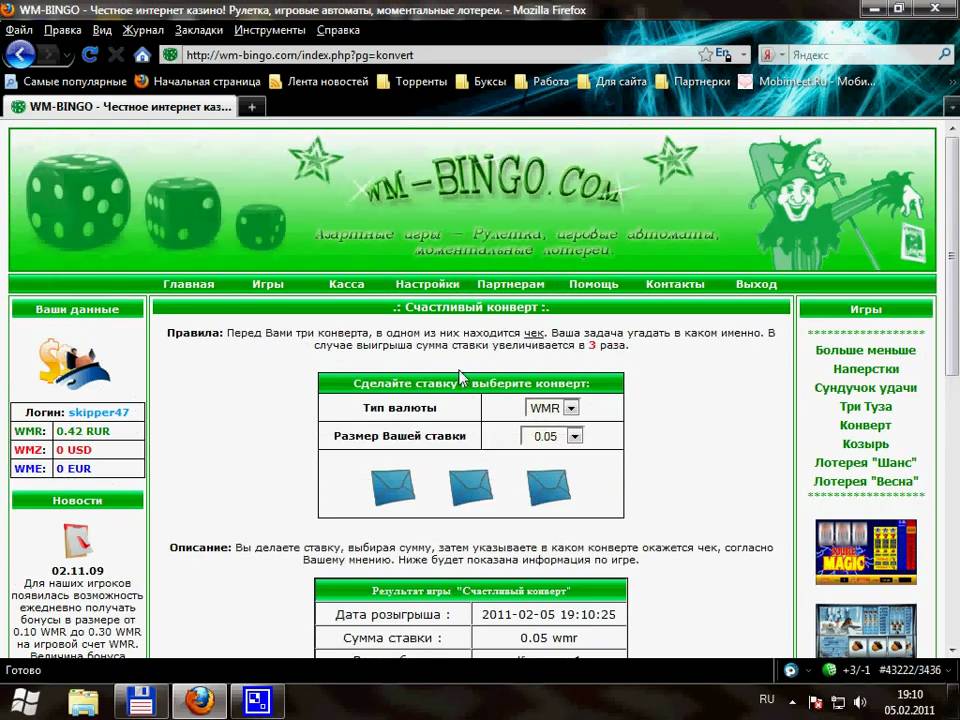Viewport: 960px width, 720px height.
Task: Open the Файл menu
Action: coord(18,30)
